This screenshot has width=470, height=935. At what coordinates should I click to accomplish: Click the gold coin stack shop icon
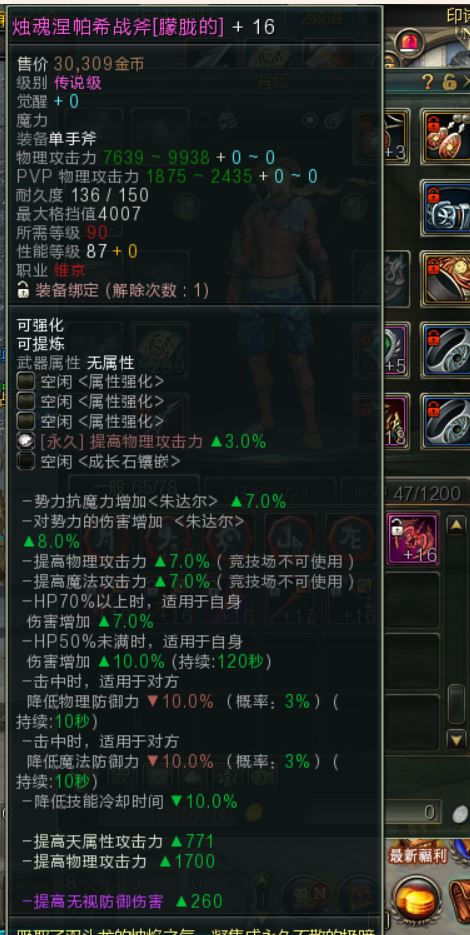tap(418, 901)
